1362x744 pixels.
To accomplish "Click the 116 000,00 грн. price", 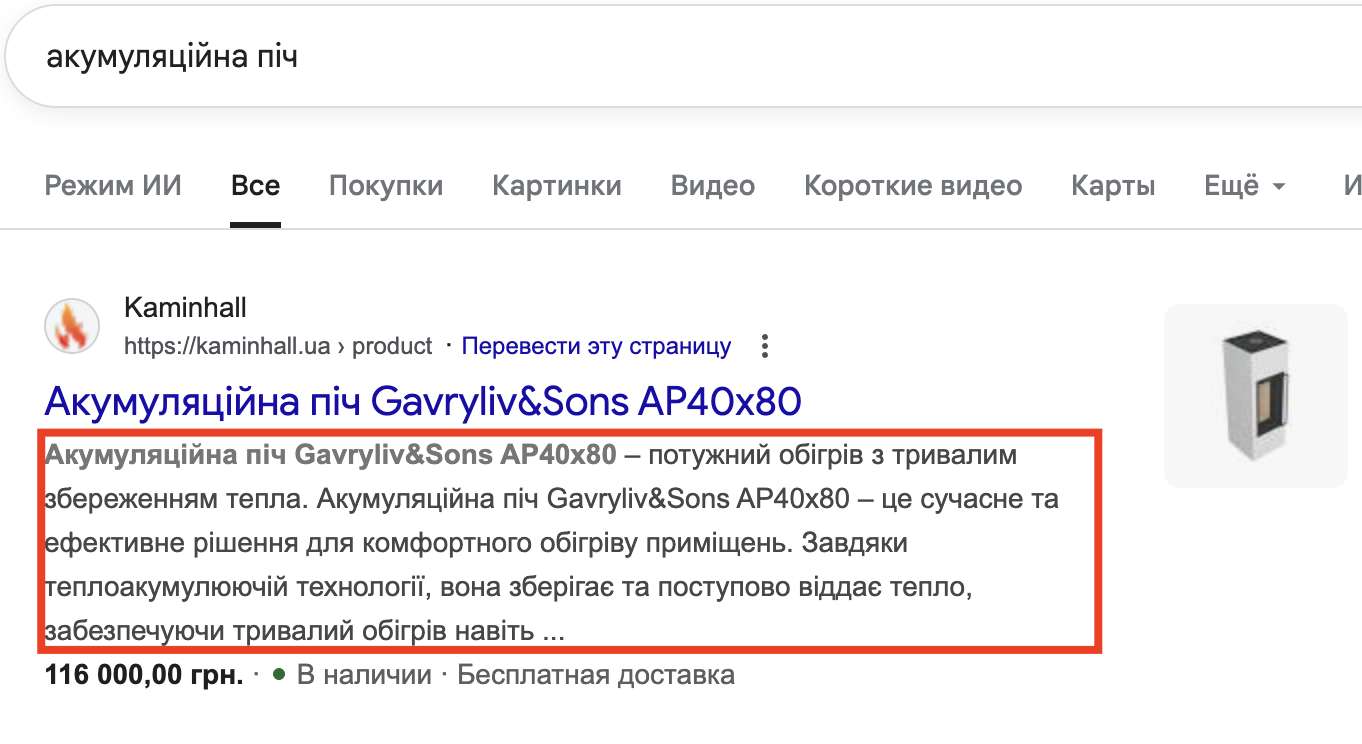I will 144,675.
